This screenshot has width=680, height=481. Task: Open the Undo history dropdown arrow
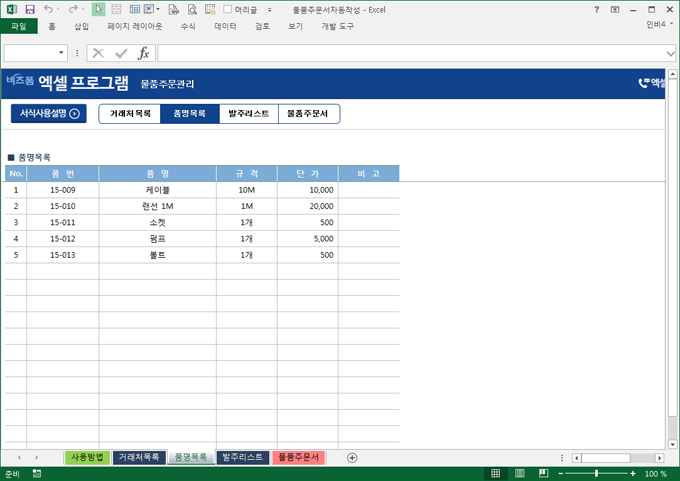pyautogui.click(x=58, y=9)
